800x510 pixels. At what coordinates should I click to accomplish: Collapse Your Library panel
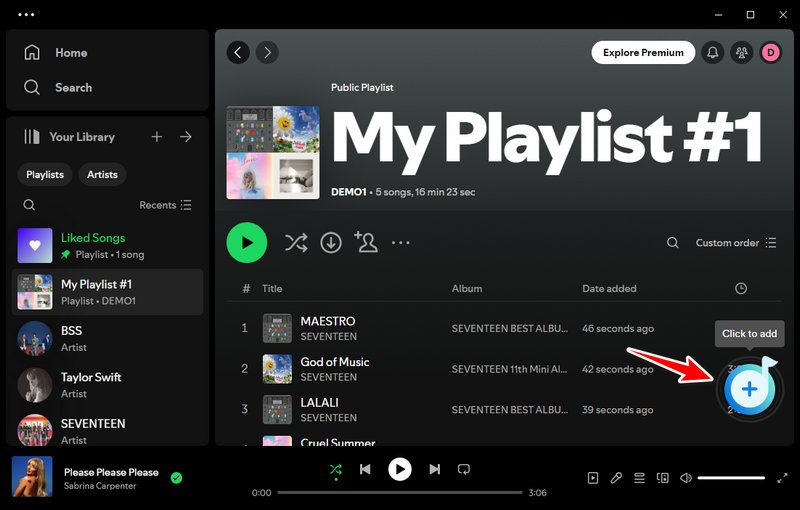70,137
